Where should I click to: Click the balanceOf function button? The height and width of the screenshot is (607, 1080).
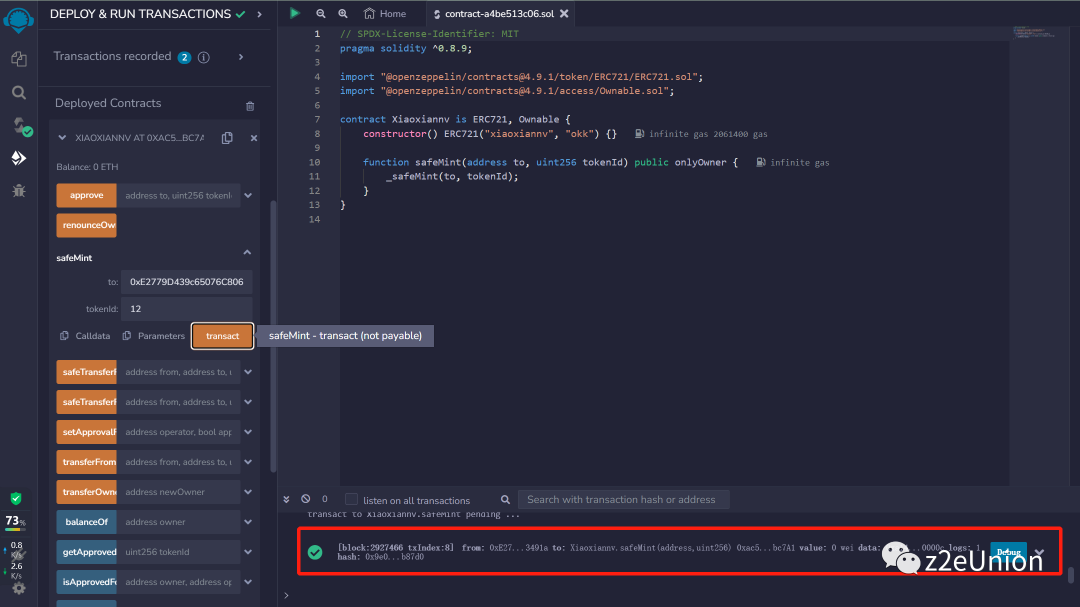point(86,522)
